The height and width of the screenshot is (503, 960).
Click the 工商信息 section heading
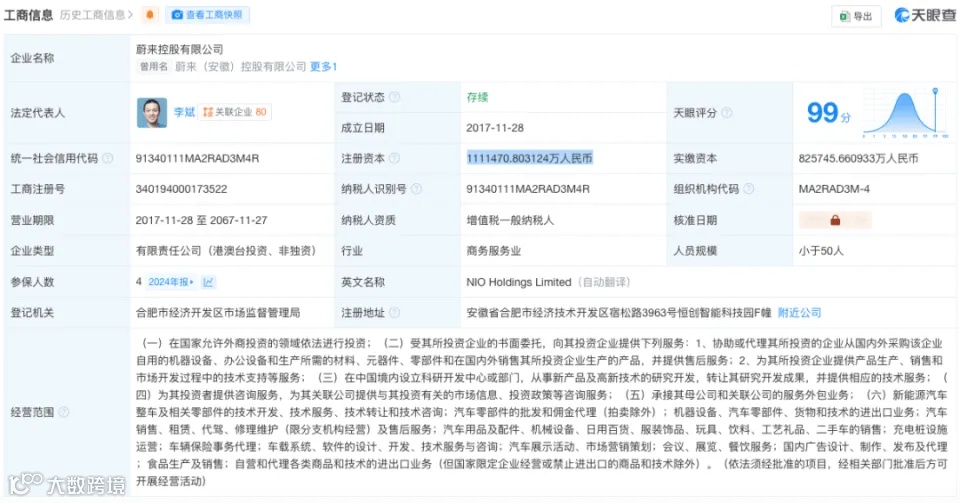29,15
